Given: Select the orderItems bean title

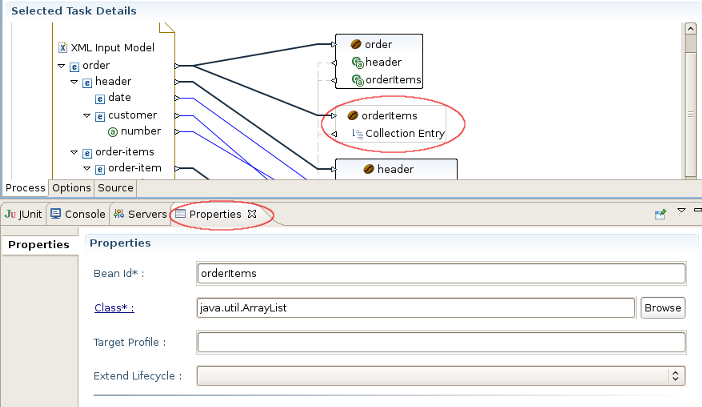Looking at the screenshot, I should pos(389,116).
